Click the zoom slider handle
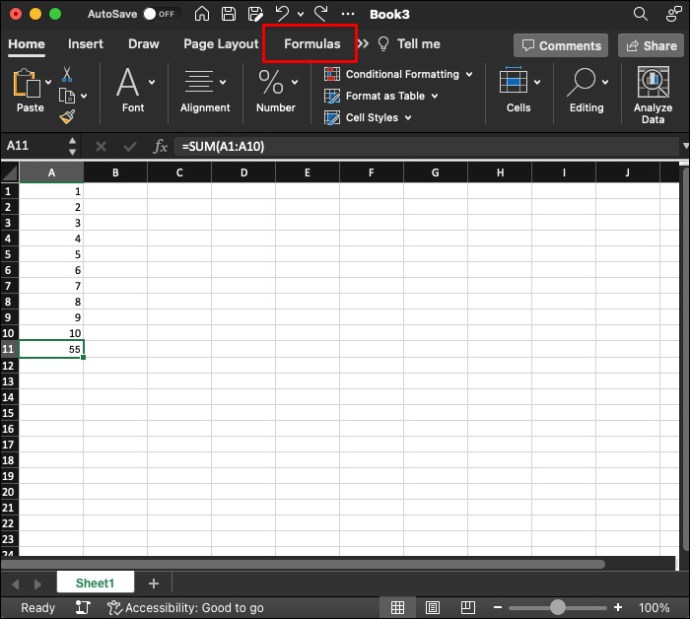Screen dimensions: 690x619 pos(558,608)
